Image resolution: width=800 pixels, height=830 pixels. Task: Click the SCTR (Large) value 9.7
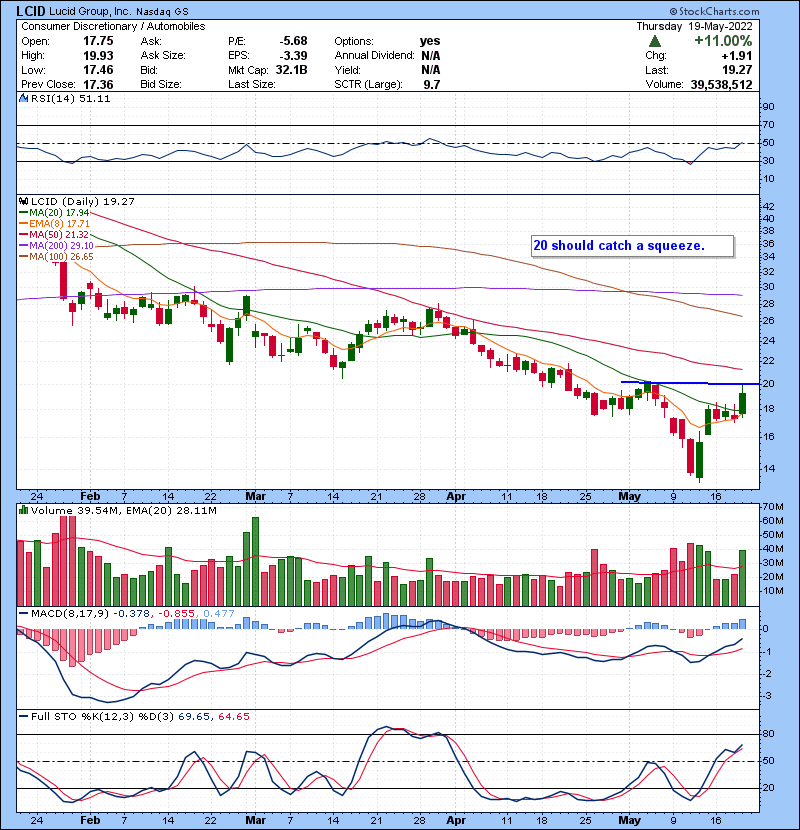(x=432, y=84)
